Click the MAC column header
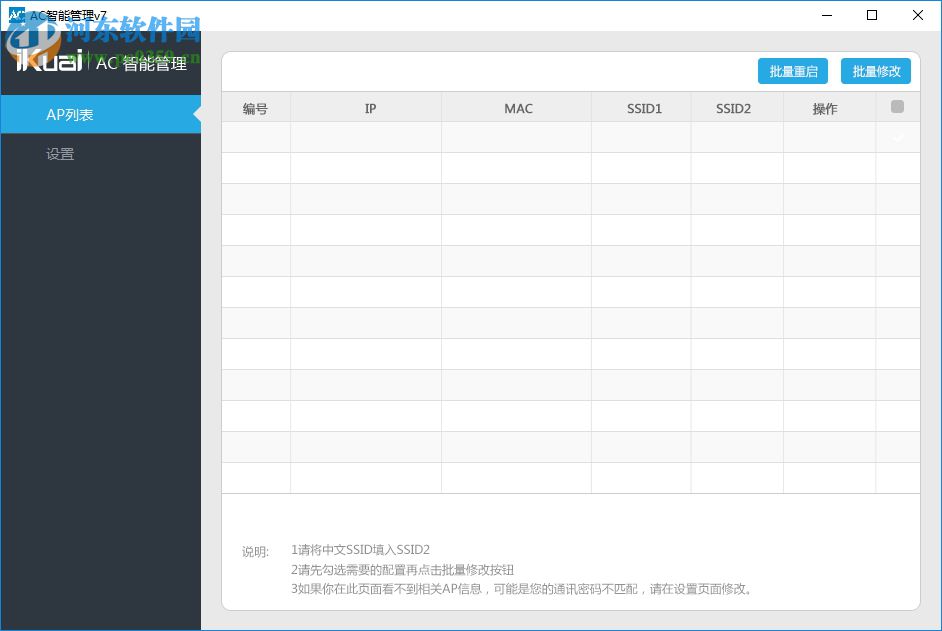This screenshot has height=631, width=942. [x=517, y=107]
